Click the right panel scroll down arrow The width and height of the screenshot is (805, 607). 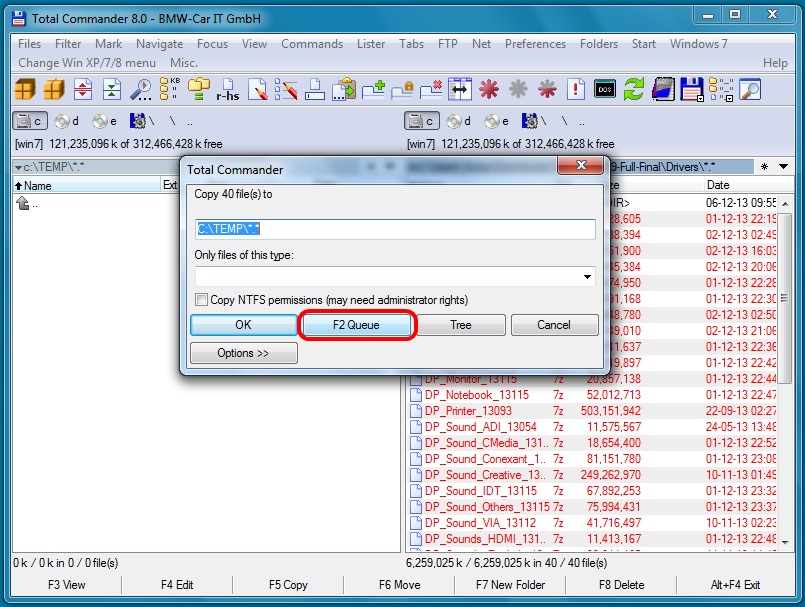coord(785,542)
